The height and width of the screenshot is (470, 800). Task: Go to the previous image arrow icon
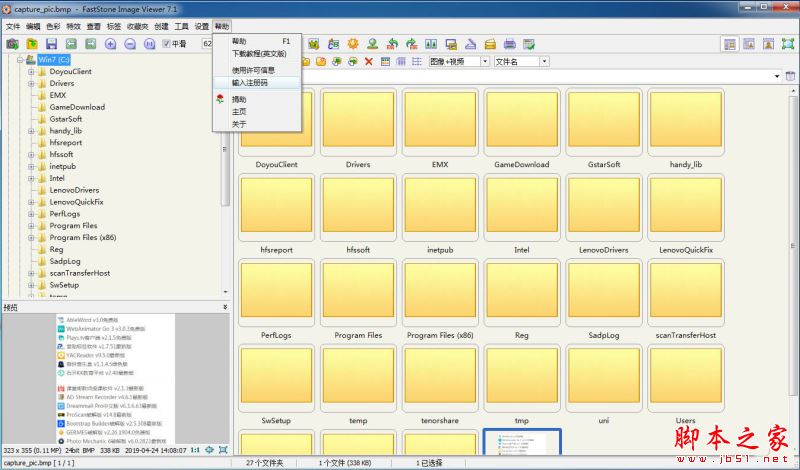coord(71,44)
